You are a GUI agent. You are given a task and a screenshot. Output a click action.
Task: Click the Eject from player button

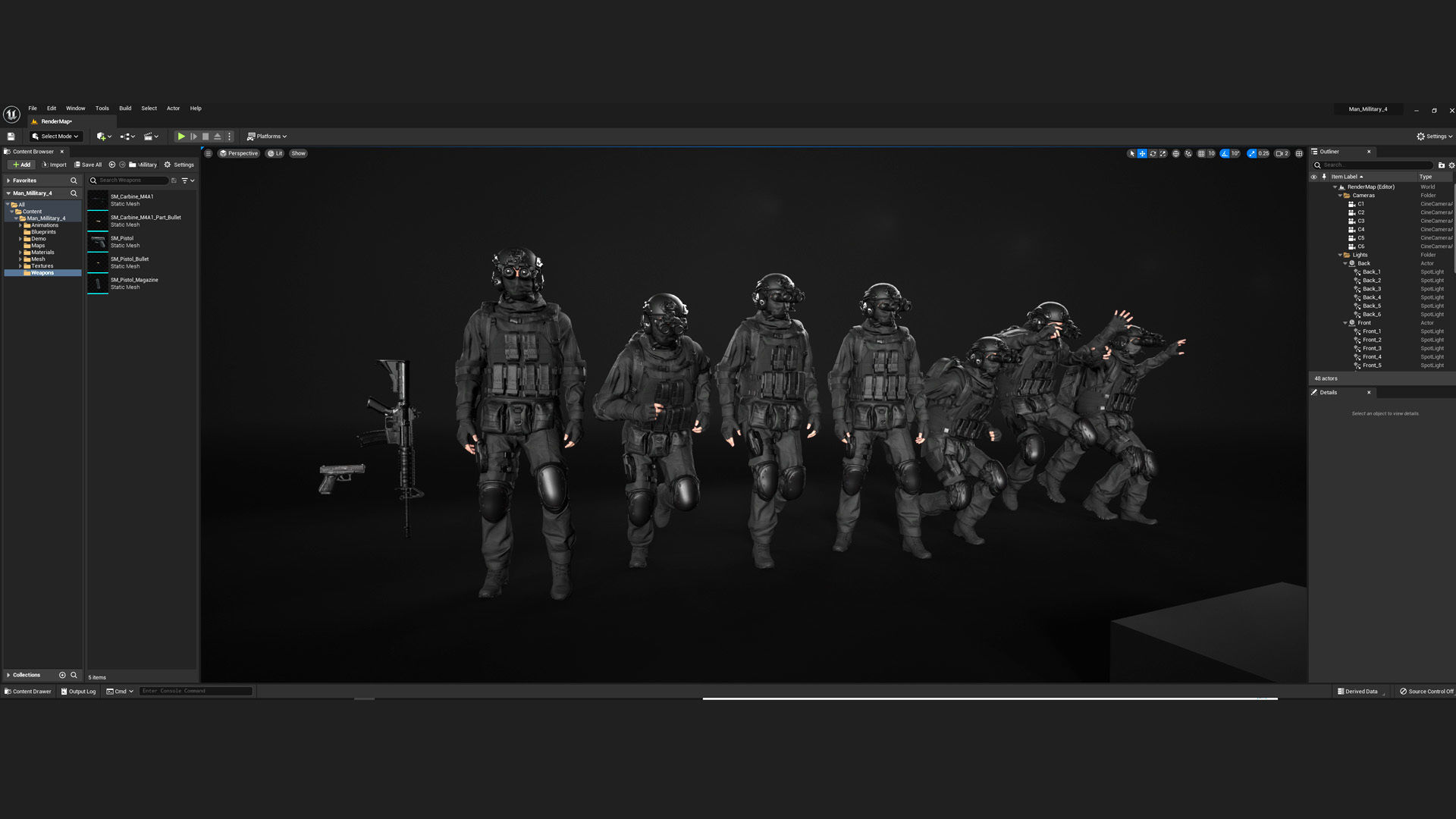click(x=218, y=136)
